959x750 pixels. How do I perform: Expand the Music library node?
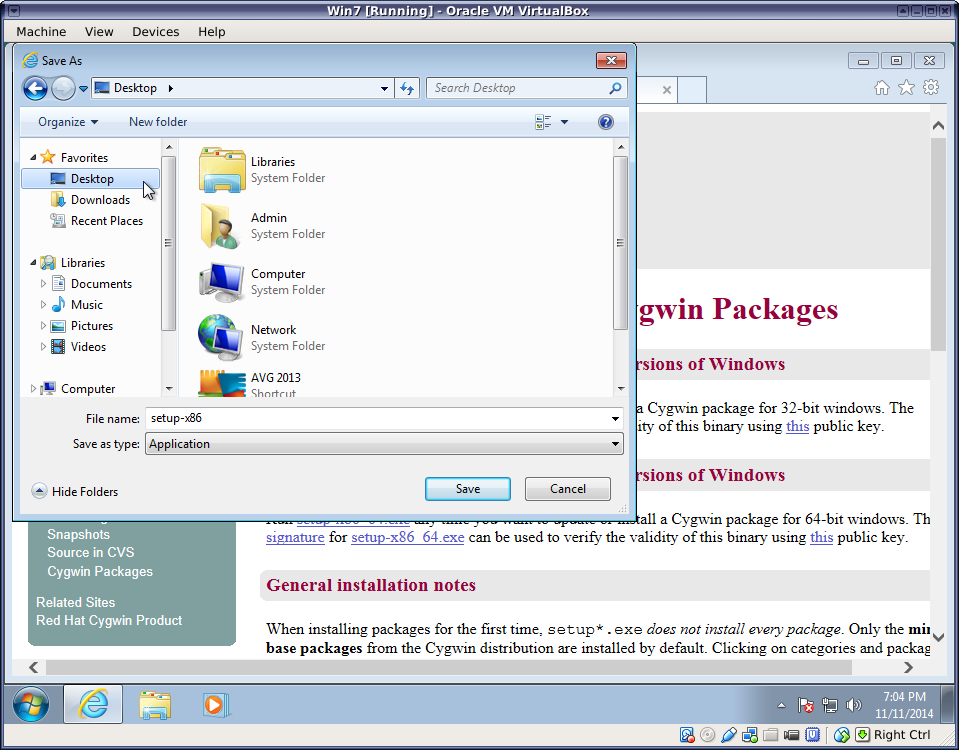pos(43,305)
